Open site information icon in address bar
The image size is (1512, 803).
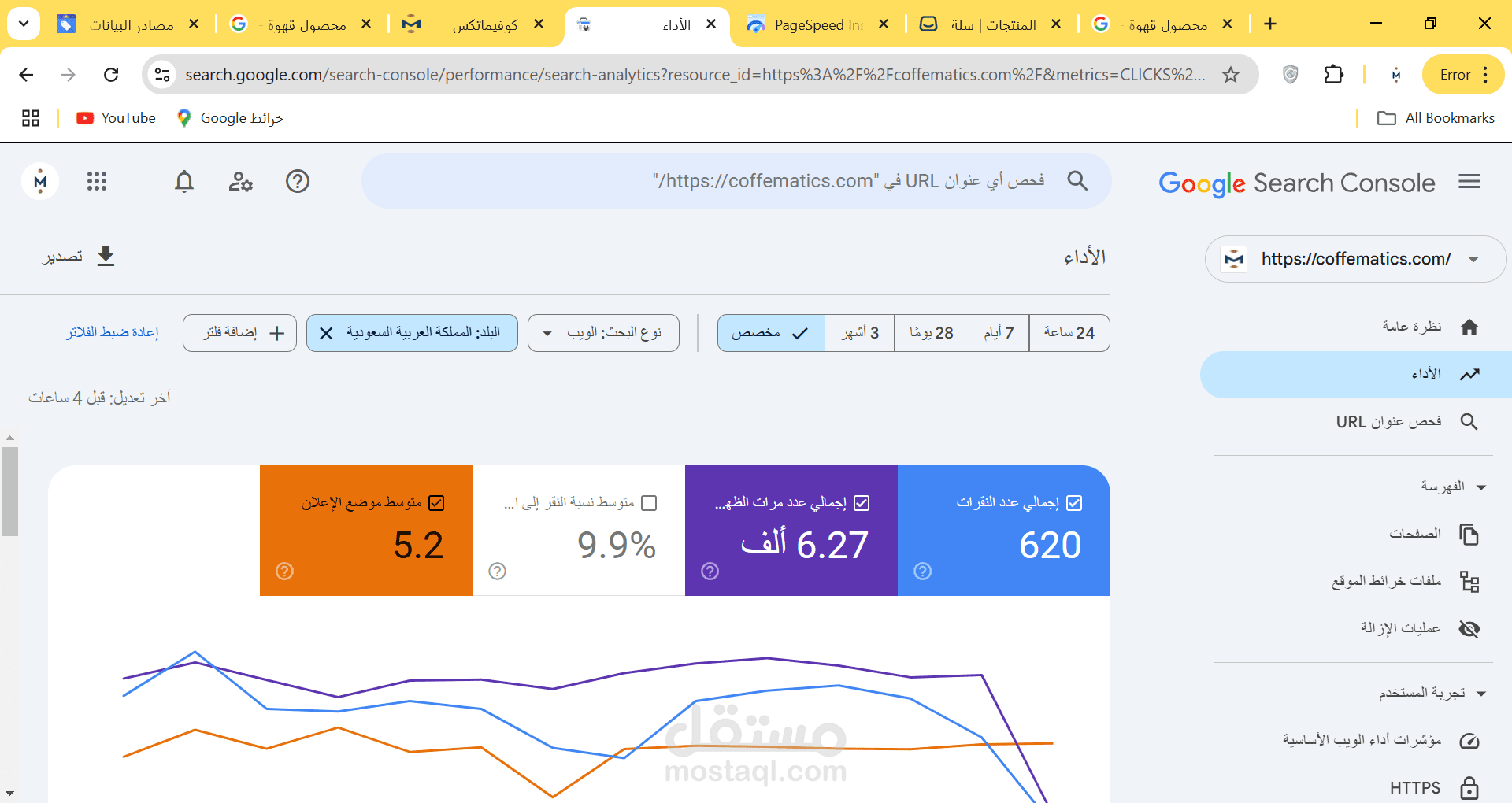pos(162,75)
